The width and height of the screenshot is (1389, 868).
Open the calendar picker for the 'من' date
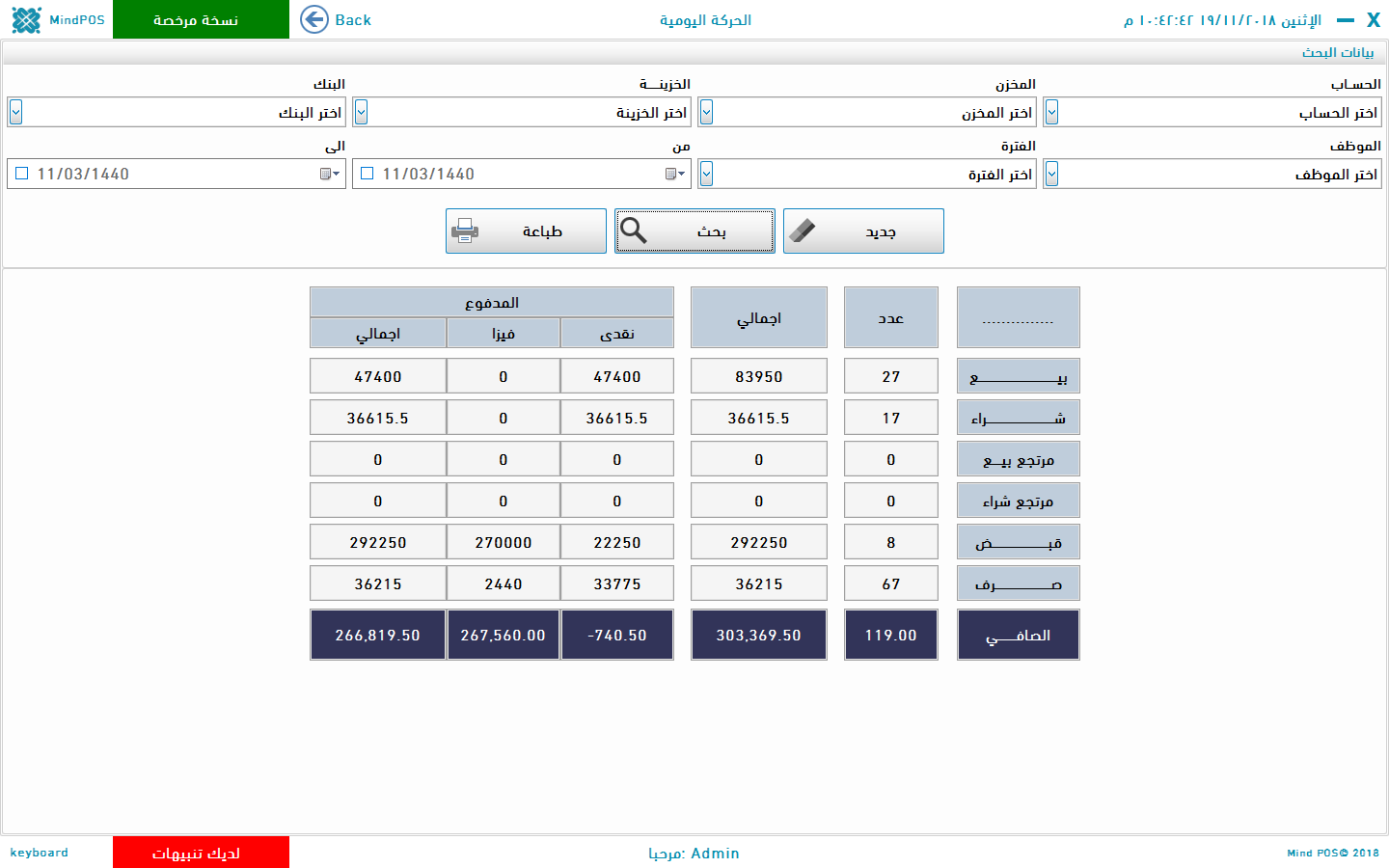click(x=674, y=174)
